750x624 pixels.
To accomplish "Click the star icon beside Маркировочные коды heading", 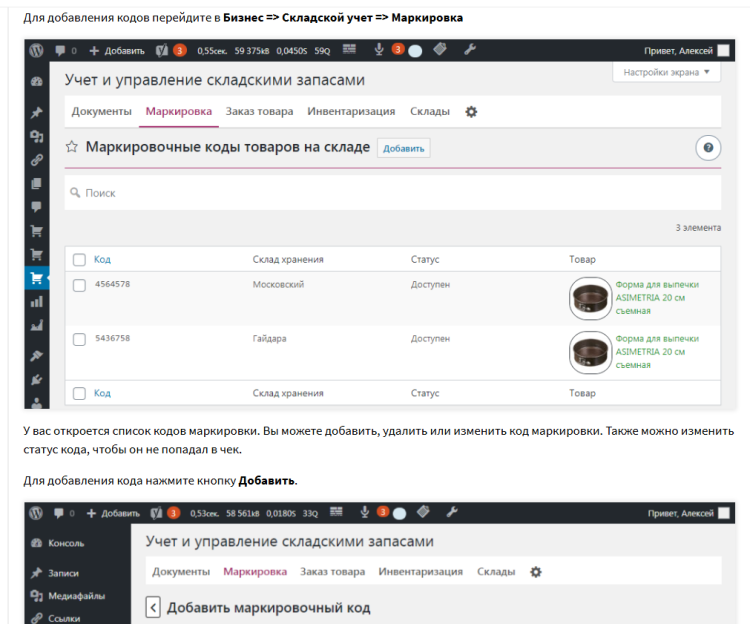I will pos(72,148).
